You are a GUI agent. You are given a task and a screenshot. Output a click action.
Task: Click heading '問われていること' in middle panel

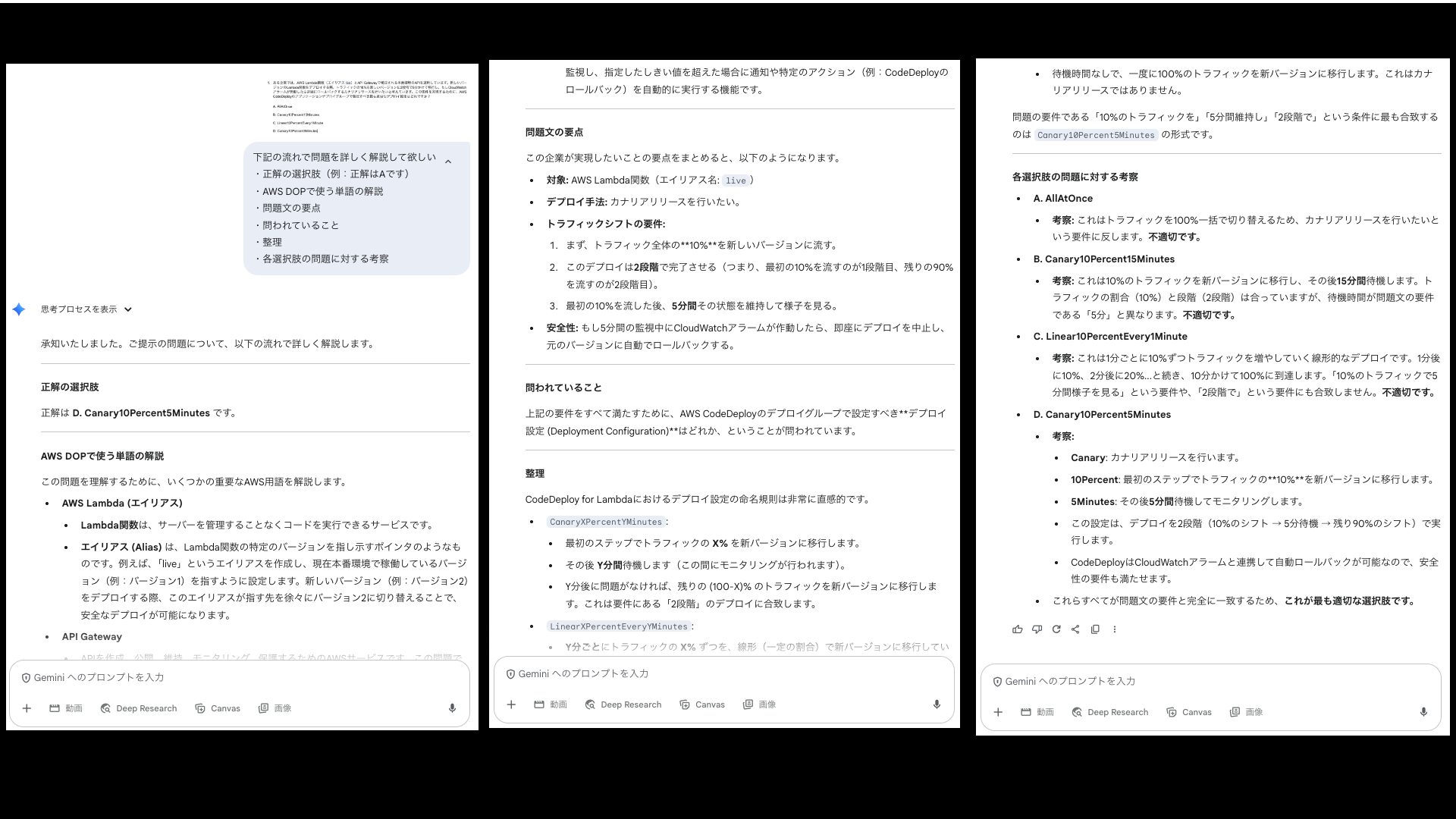(x=563, y=388)
